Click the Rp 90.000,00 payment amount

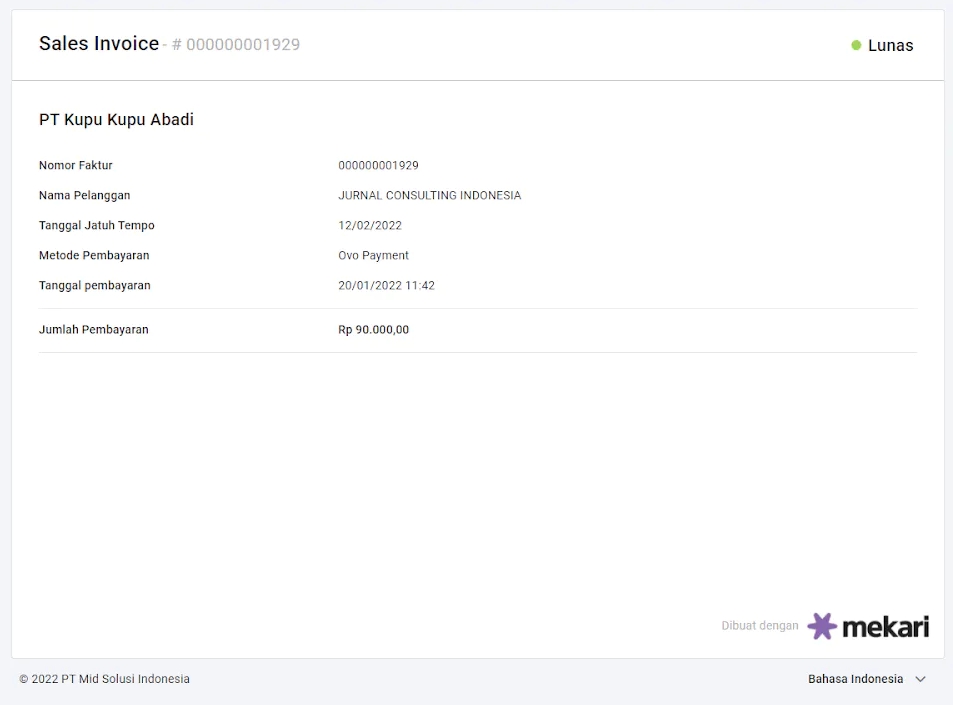pyautogui.click(x=373, y=330)
